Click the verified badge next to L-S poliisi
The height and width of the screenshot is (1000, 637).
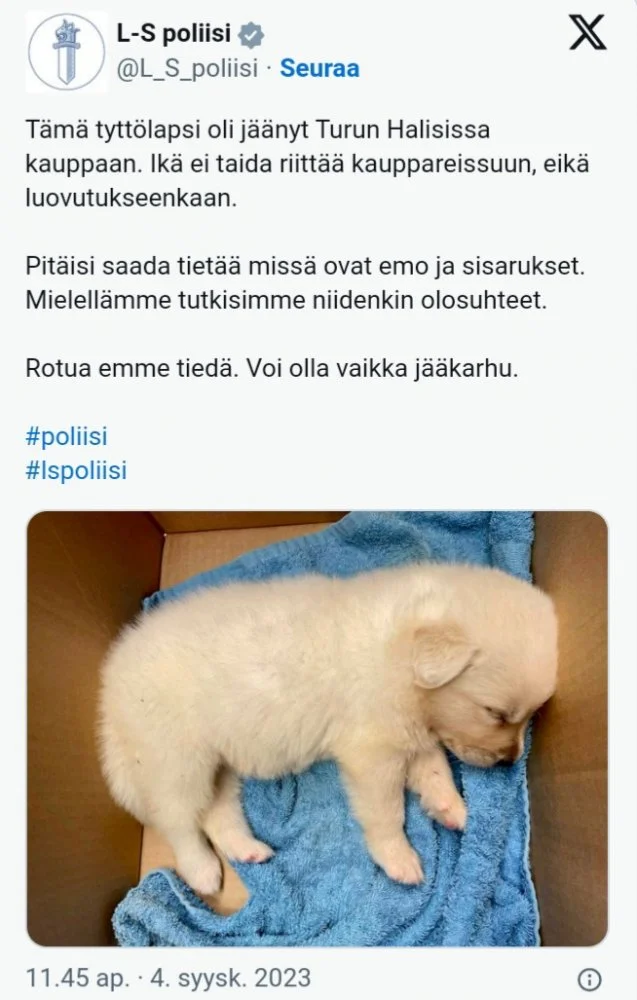[x=251, y=34]
